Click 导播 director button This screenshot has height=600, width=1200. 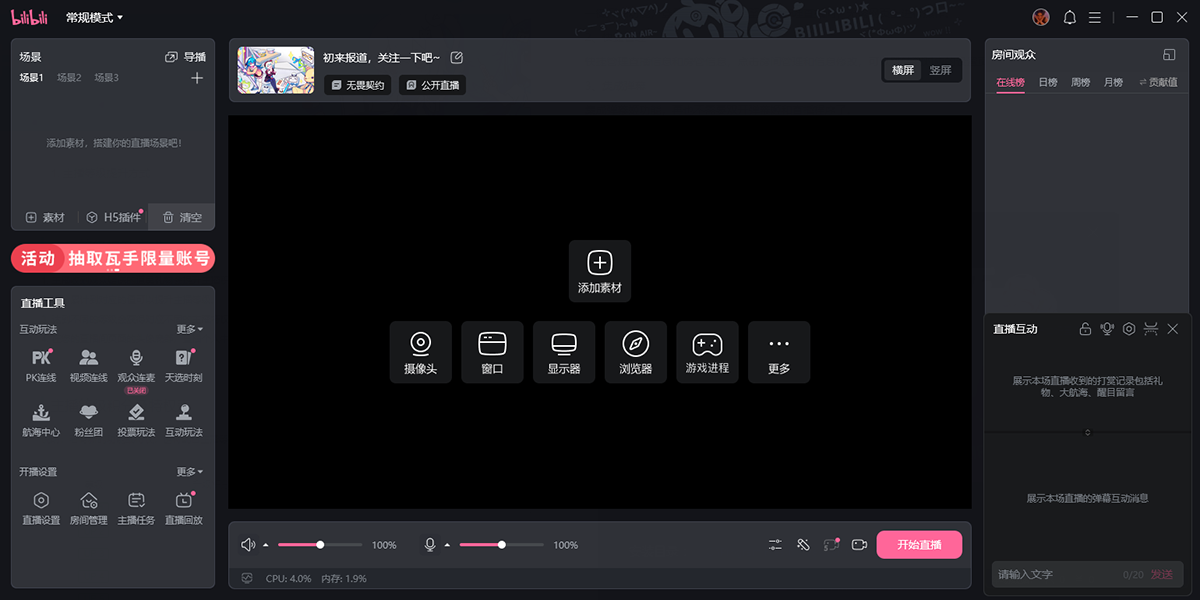(x=186, y=57)
